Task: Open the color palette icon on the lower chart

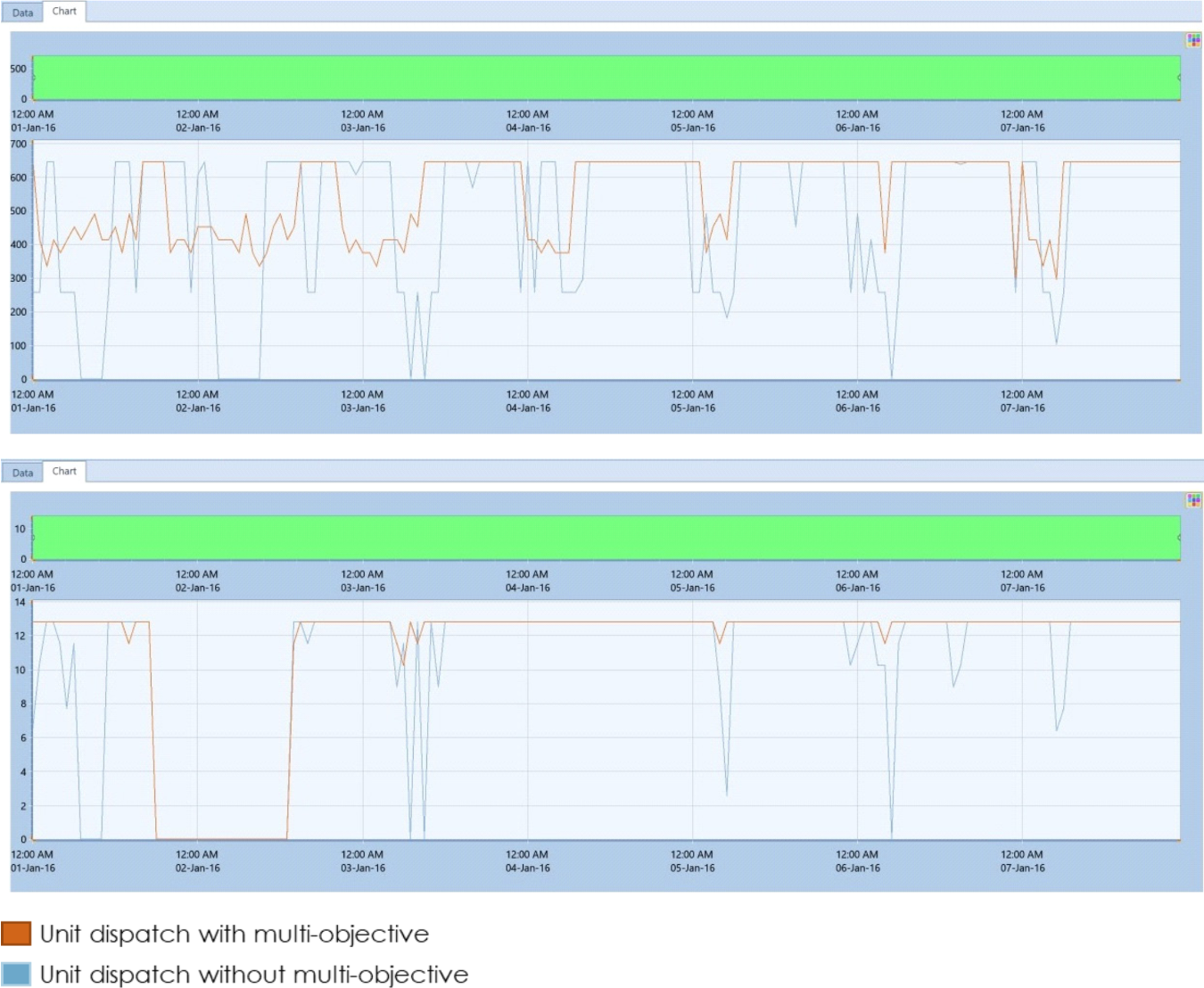Action: (1193, 499)
